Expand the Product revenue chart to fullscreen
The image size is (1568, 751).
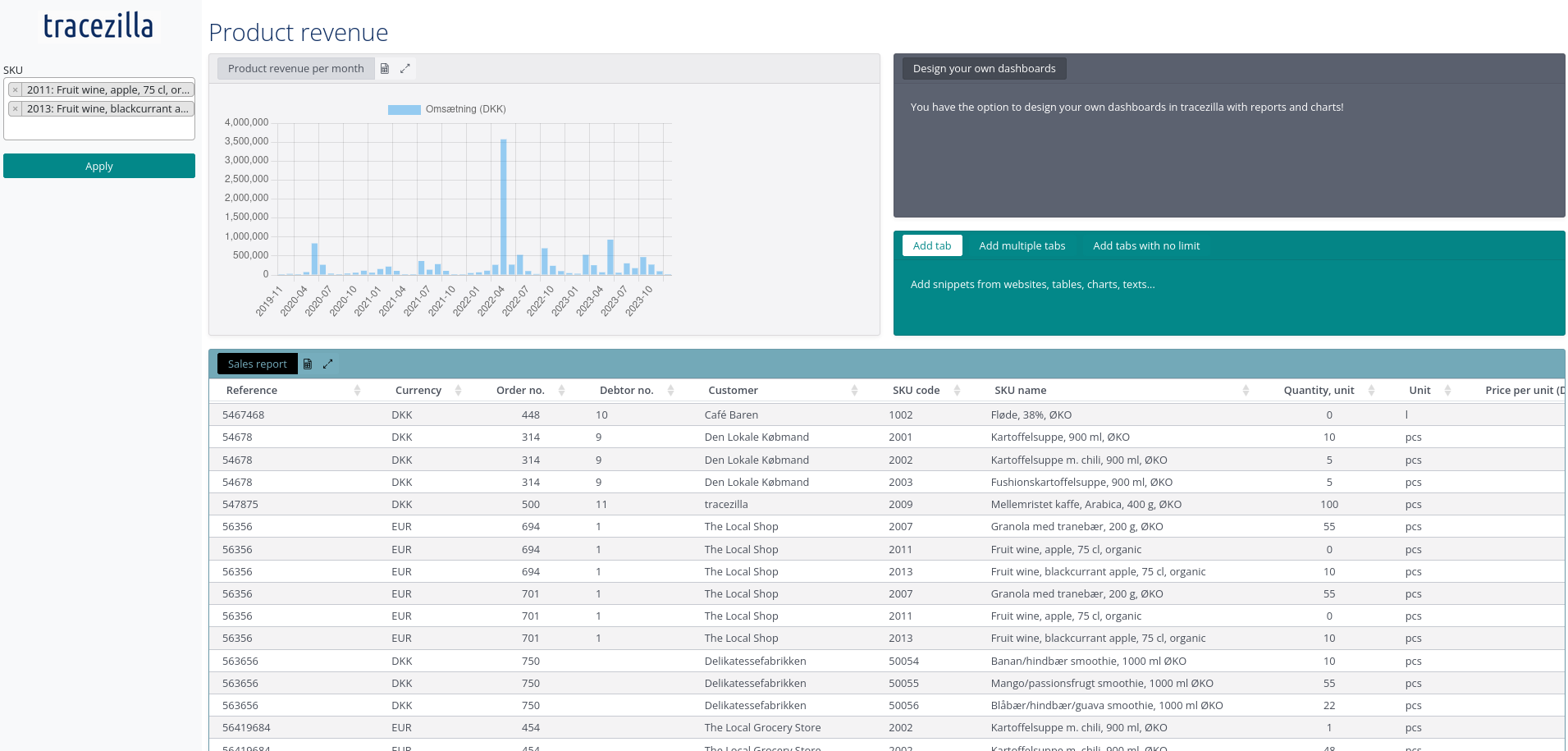tap(405, 68)
